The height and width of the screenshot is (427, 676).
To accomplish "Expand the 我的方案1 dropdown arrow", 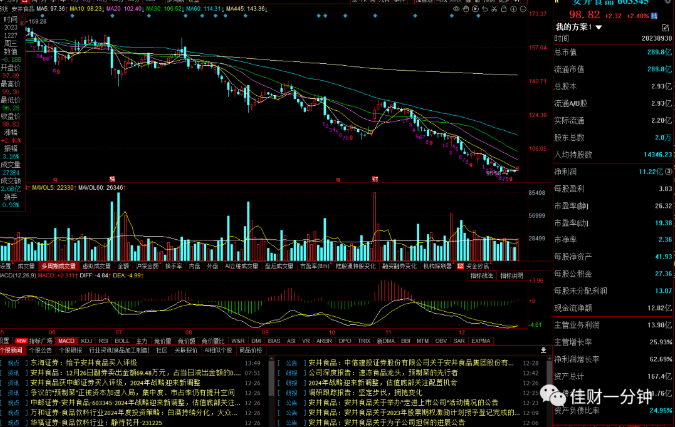I will point(599,27).
